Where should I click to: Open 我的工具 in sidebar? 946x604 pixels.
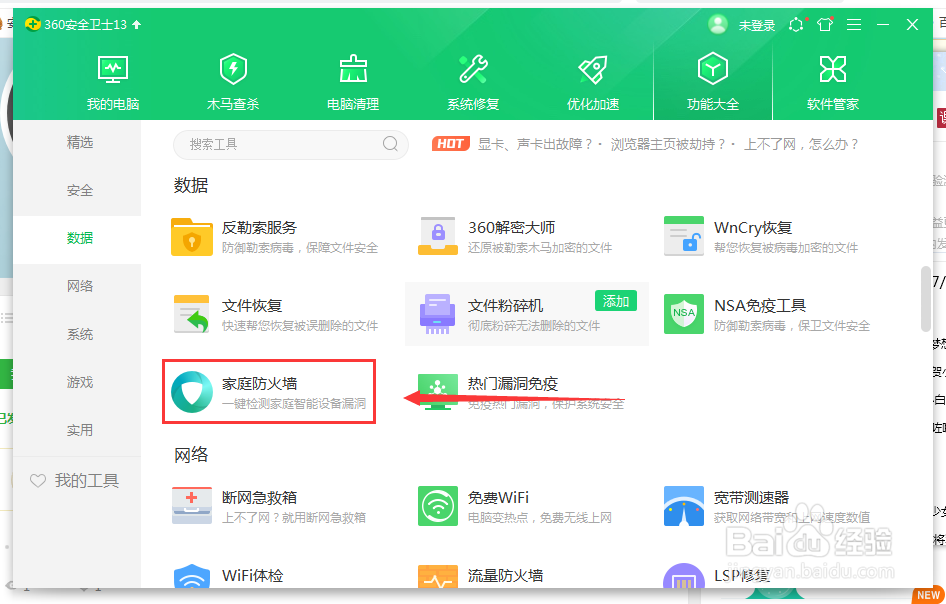click(87, 481)
